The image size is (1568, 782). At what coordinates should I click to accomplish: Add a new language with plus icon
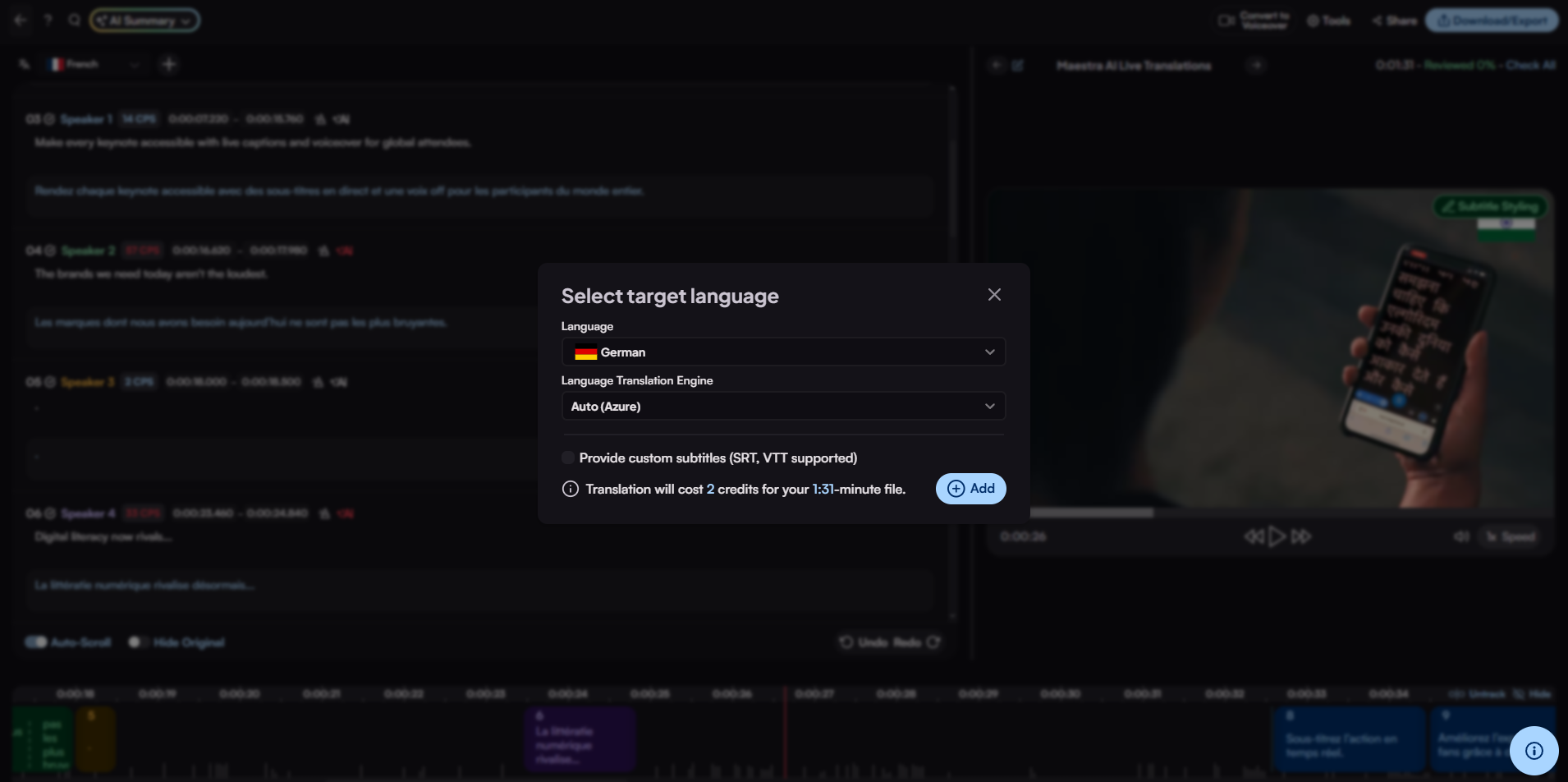(x=169, y=64)
